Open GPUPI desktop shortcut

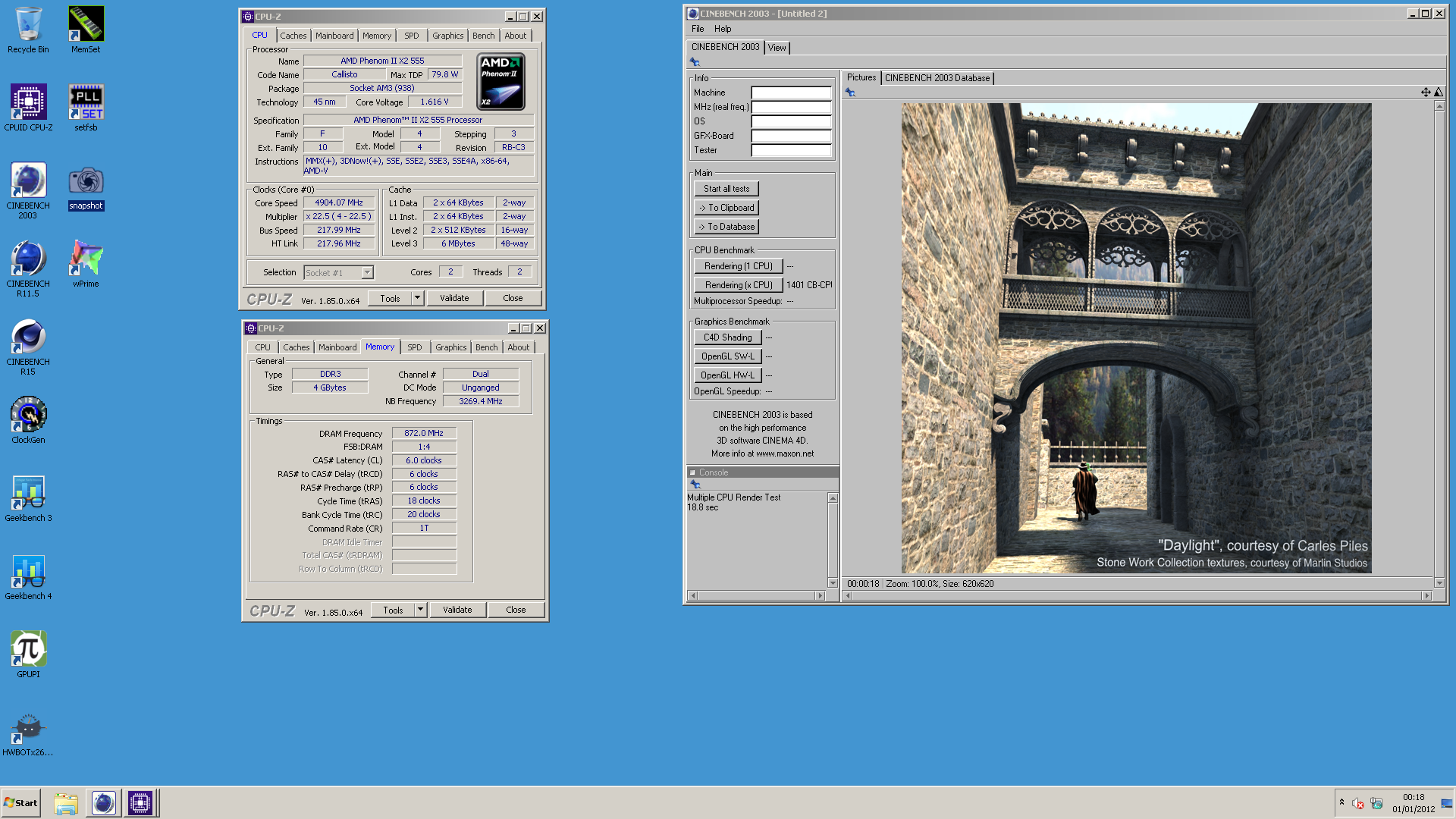coord(28,654)
